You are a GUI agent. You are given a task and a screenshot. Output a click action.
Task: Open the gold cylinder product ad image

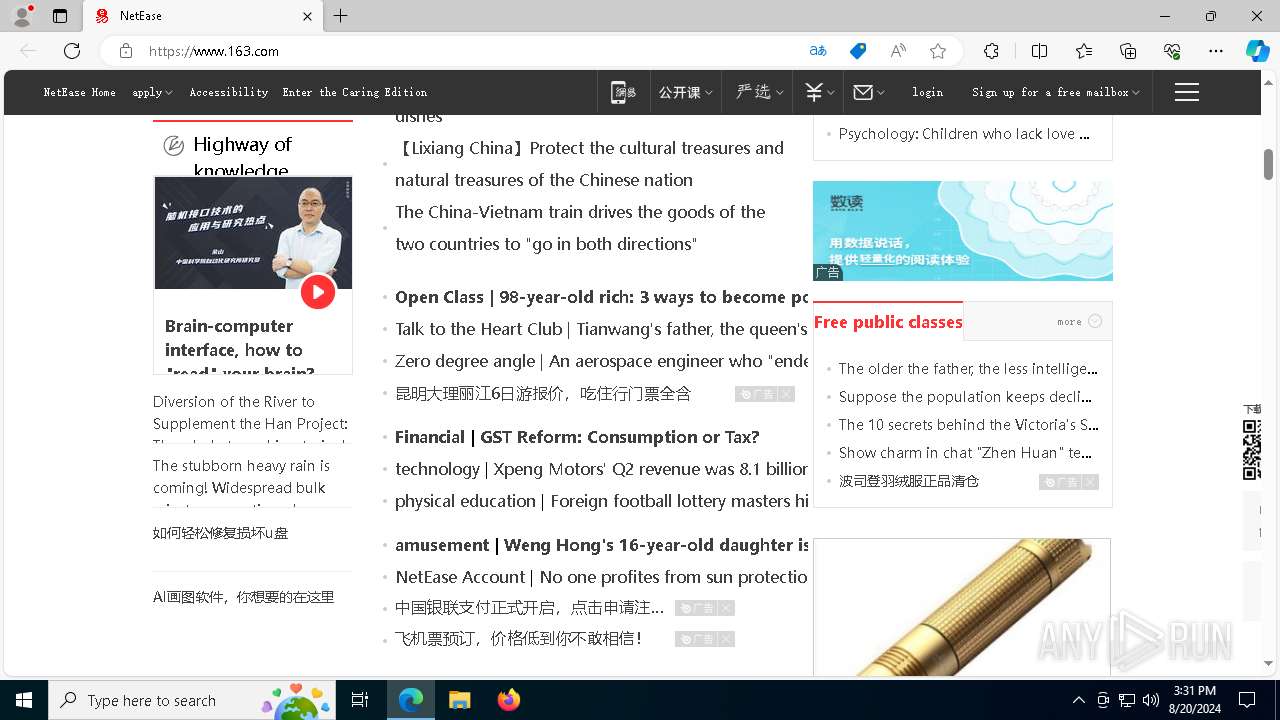tap(962, 607)
